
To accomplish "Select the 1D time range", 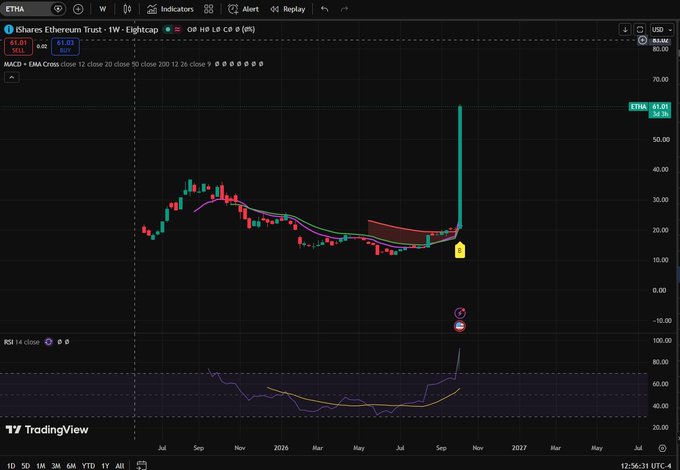I will 11,466.
